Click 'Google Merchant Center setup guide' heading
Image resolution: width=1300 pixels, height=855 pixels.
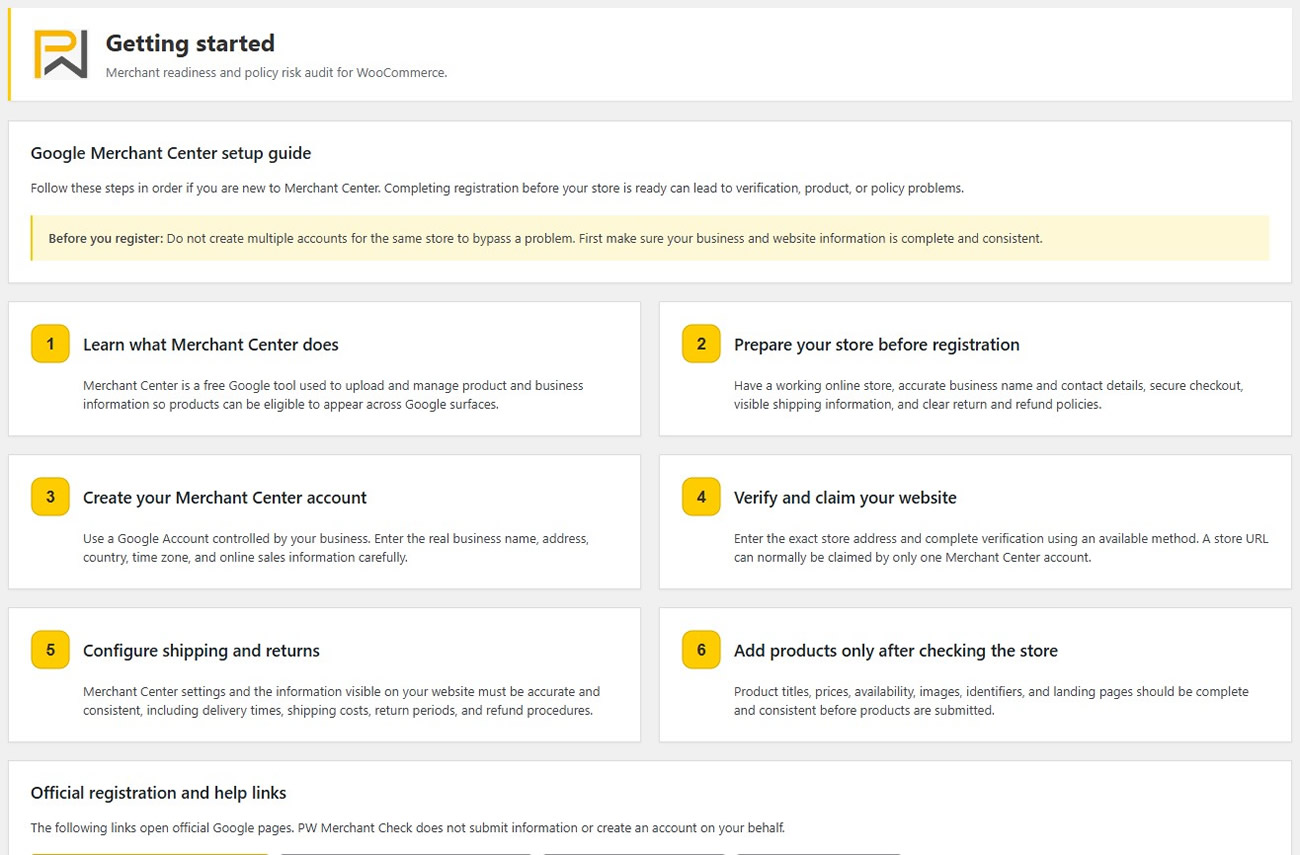[x=171, y=154]
